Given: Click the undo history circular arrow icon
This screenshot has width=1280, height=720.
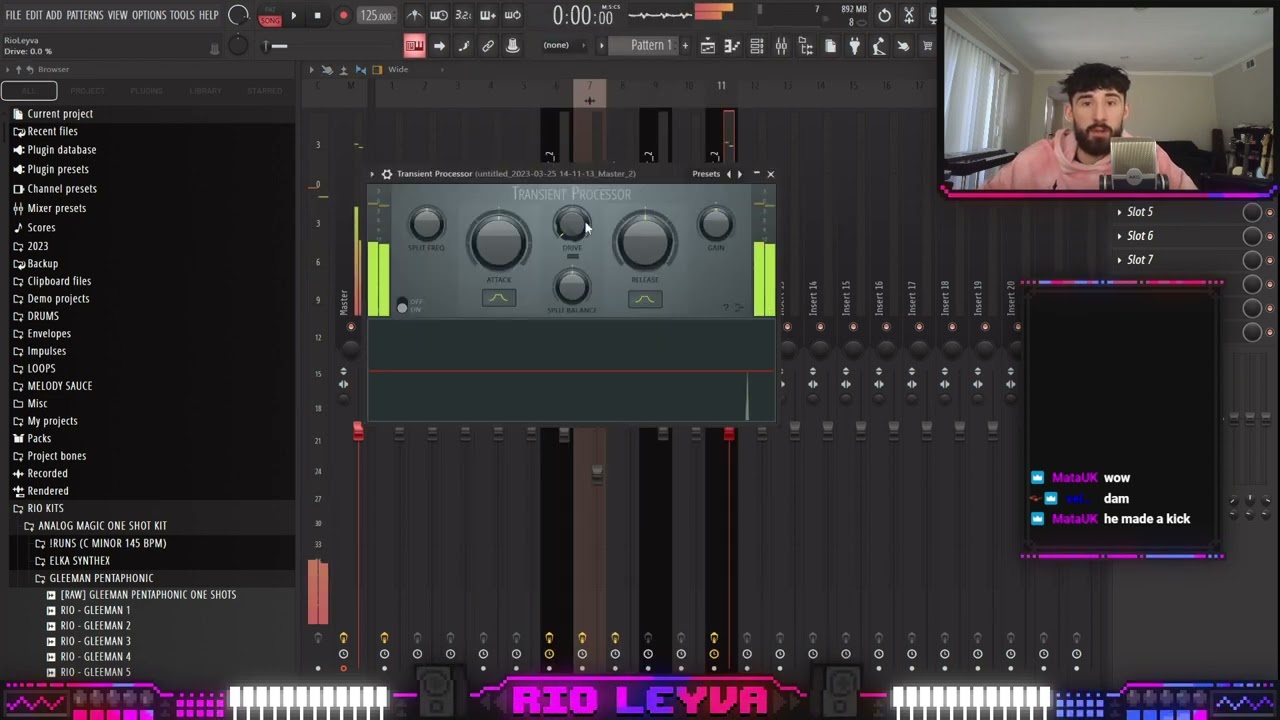Looking at the screenshot, I should click(884, 15).
